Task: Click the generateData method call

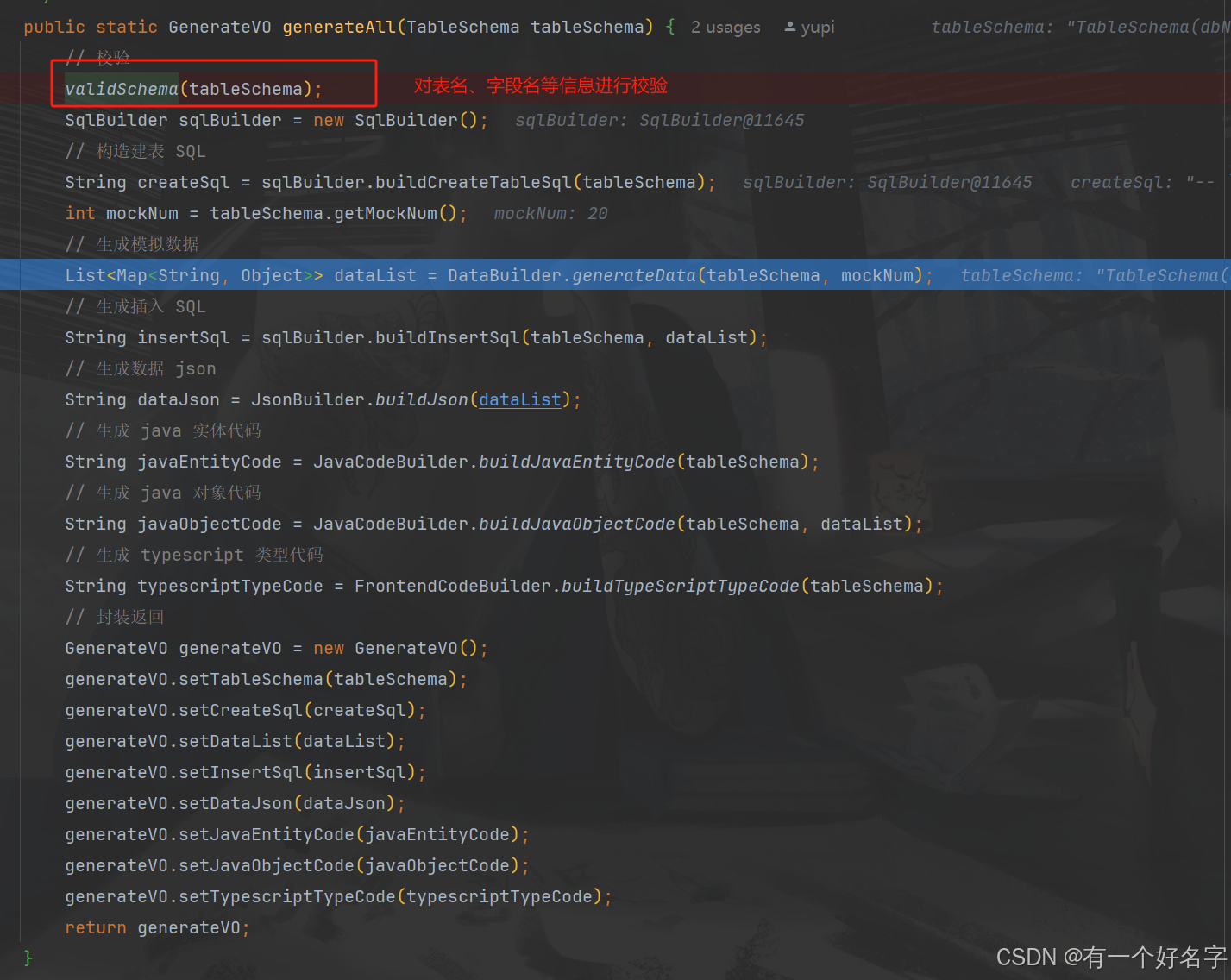Action: coord(634,275)
